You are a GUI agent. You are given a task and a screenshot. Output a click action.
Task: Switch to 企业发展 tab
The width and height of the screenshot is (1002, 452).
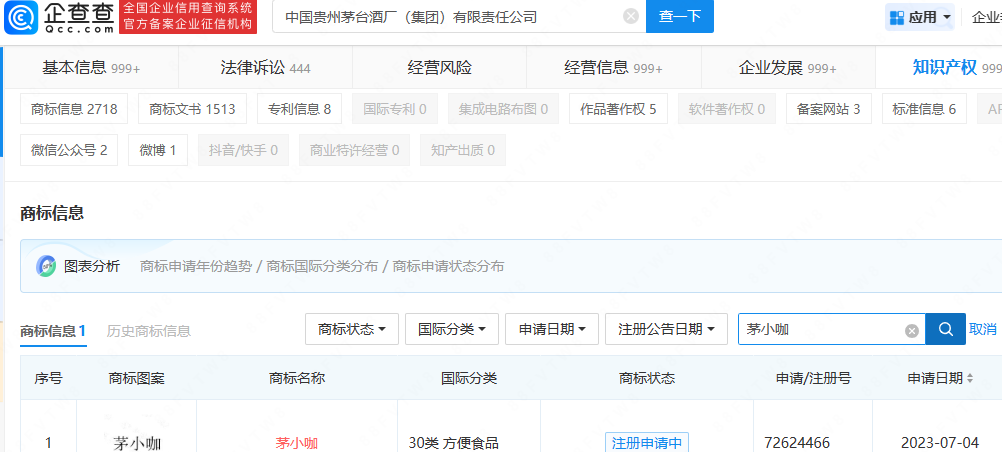tap(788, 68)
